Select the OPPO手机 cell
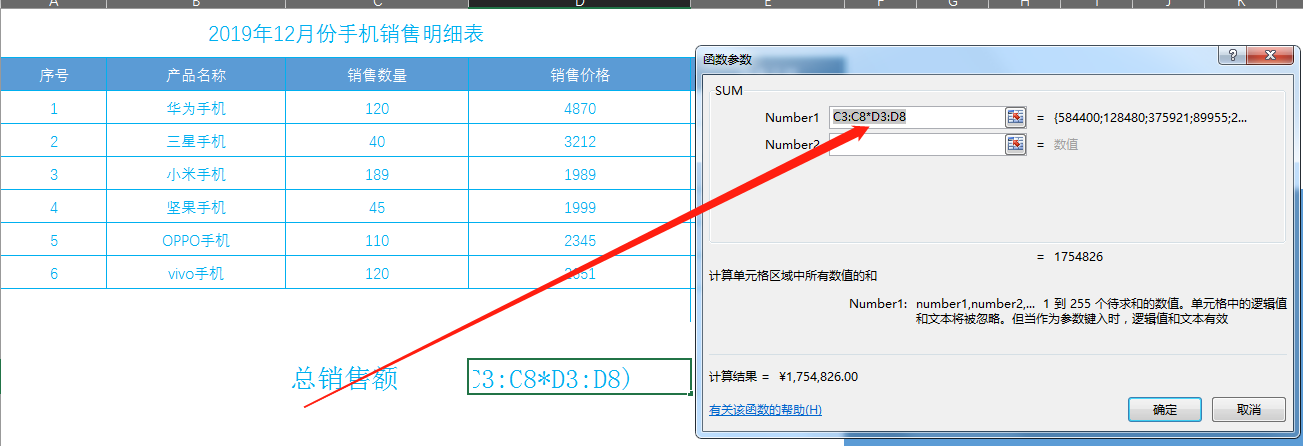The image size is (1303, 446). point(196,240)
